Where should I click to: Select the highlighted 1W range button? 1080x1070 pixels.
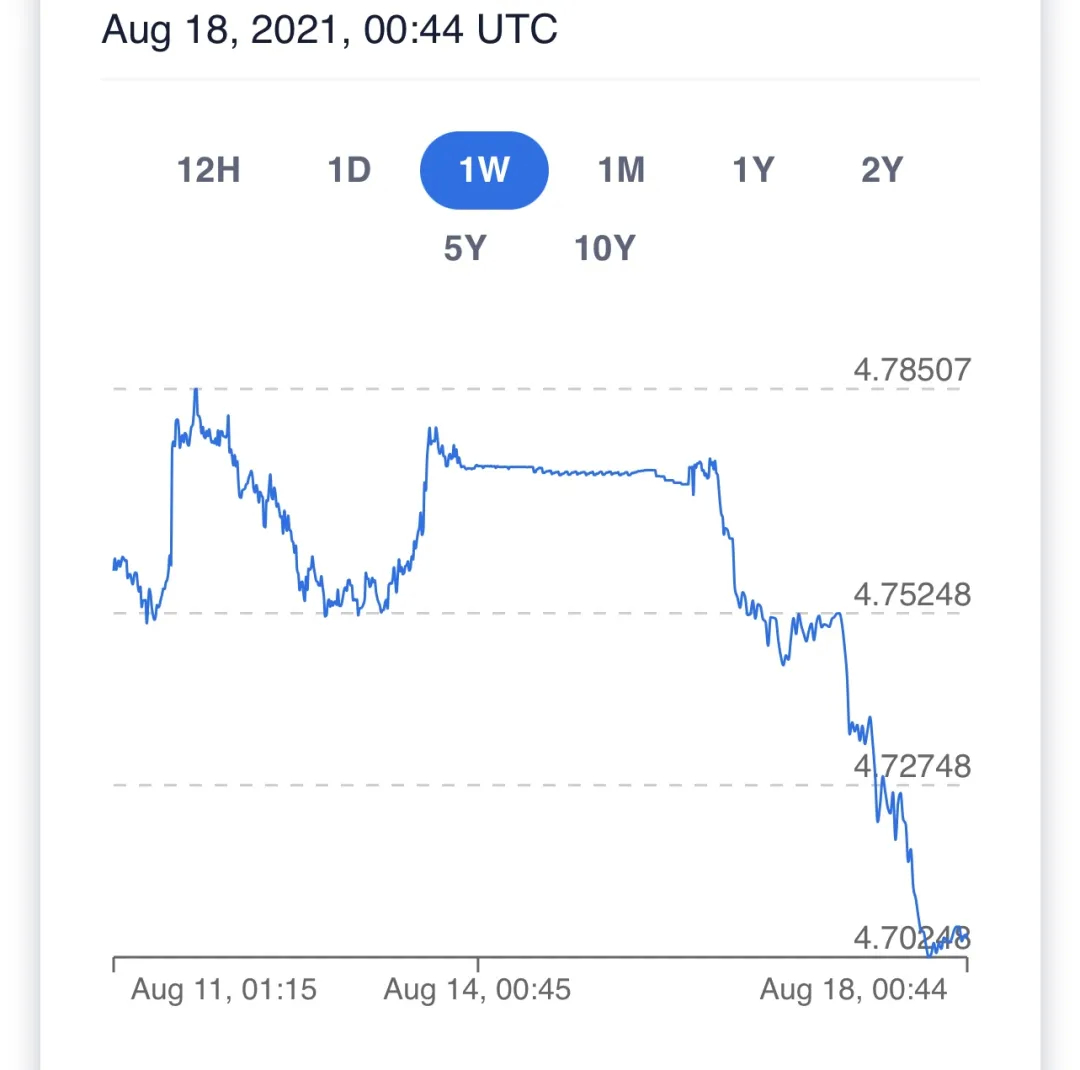484,170
